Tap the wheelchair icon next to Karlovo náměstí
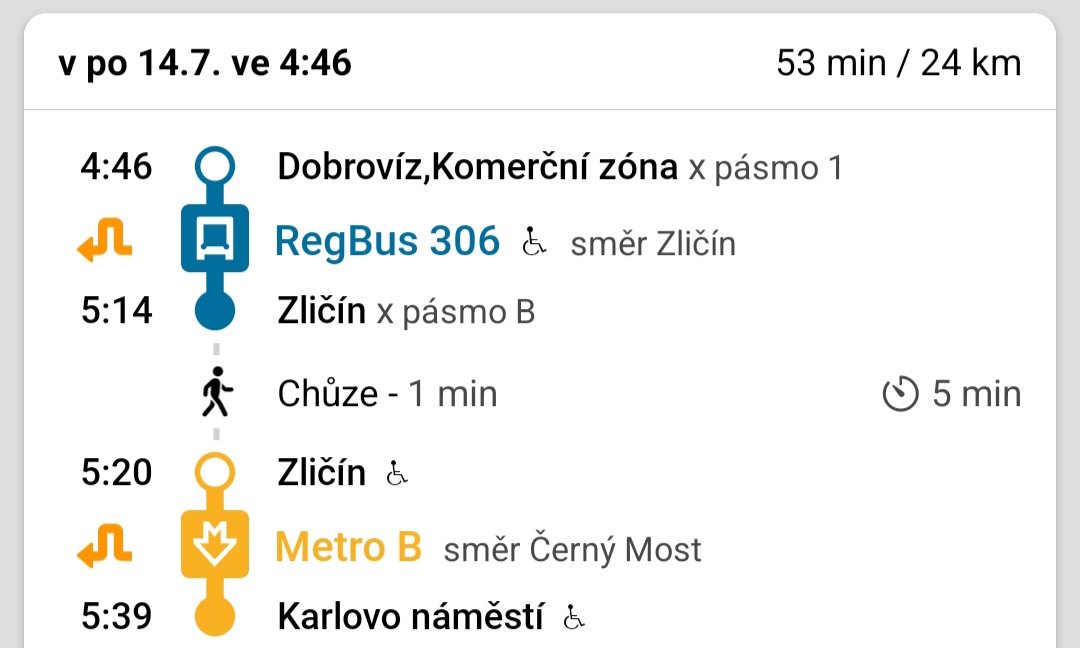Image resolution: width=1080 pixels, height=648 pixels. [x=574, y=617]
